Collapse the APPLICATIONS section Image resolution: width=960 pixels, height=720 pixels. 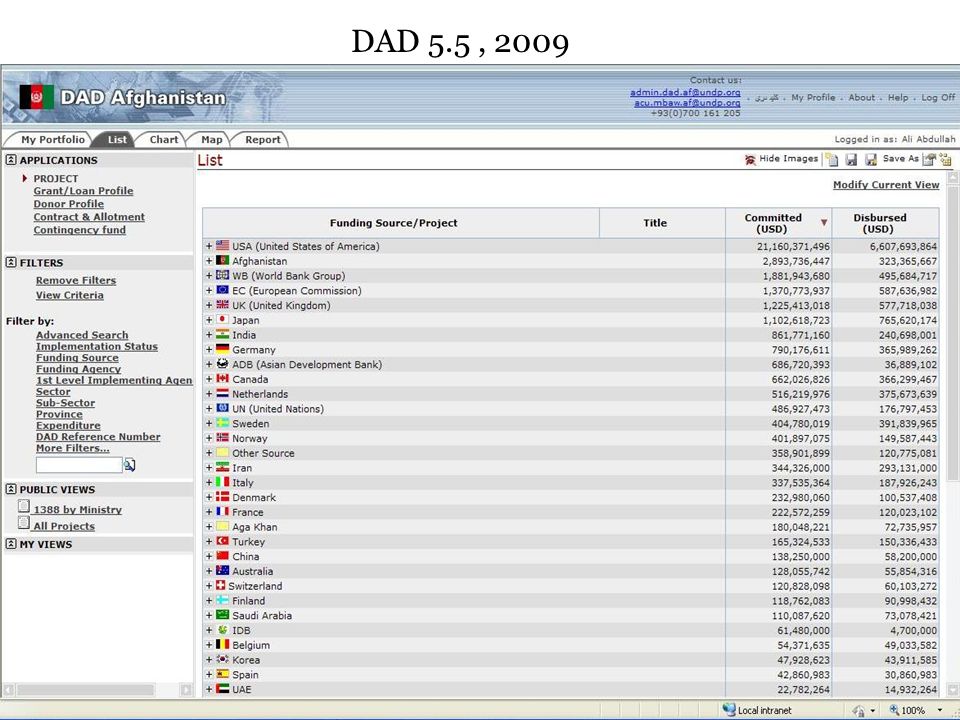point(11,160)
